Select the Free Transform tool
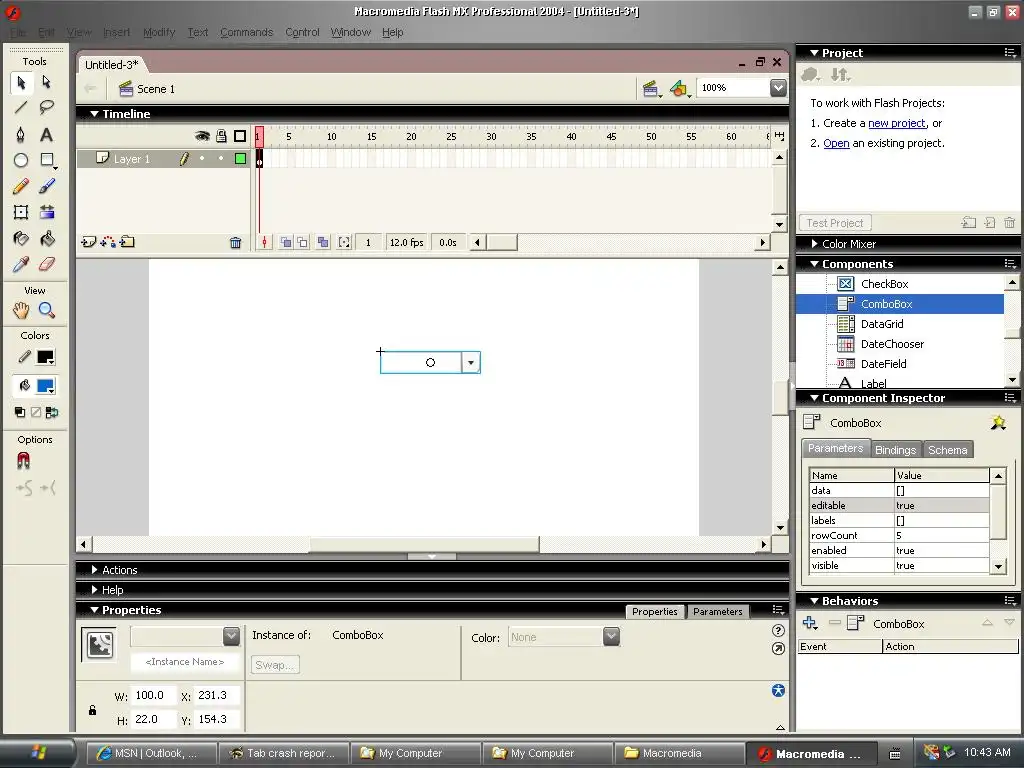The height and width of the screenshot is (768, 1024). [21, 212]
